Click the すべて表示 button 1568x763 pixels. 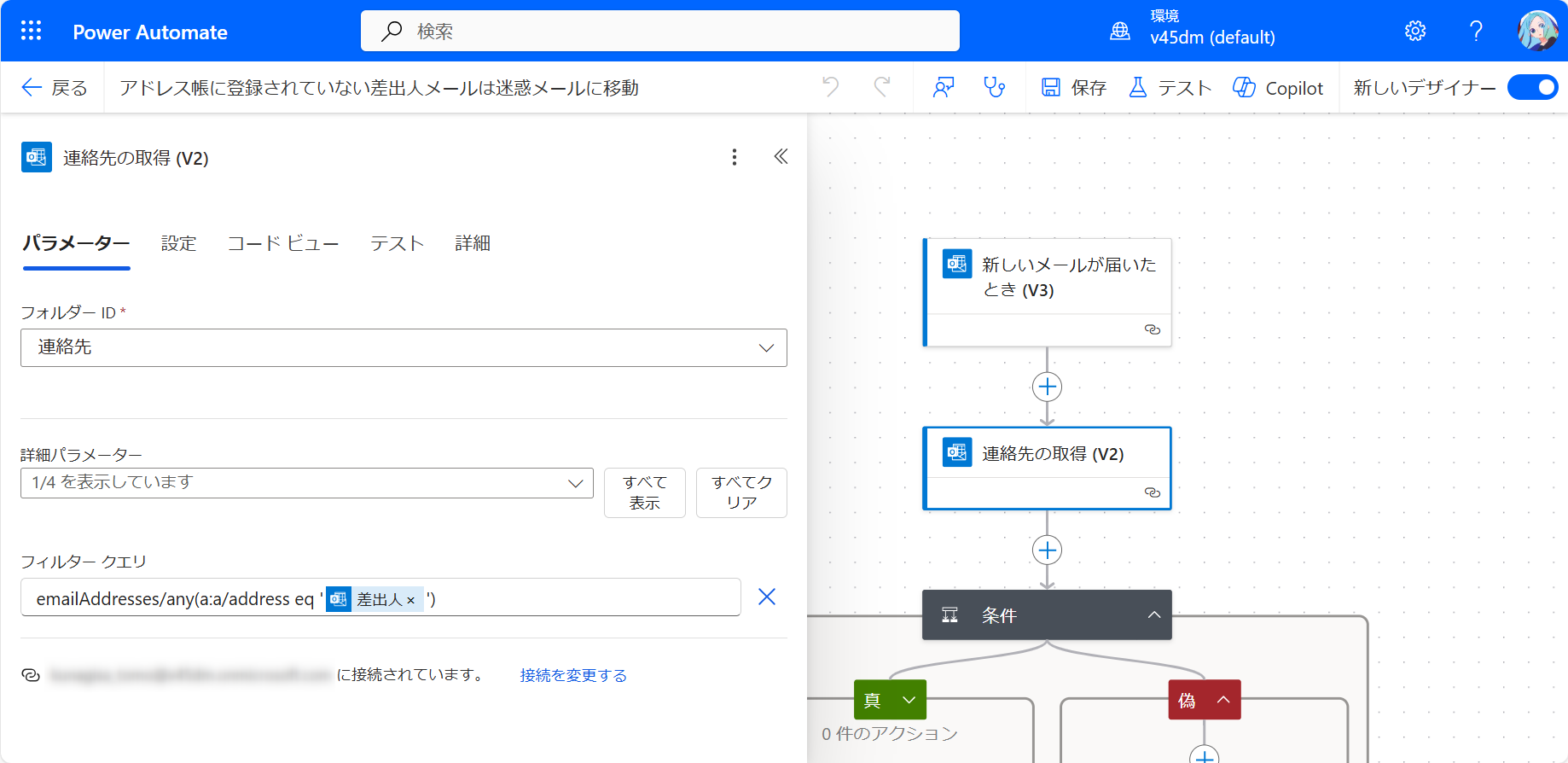(645, 492)
